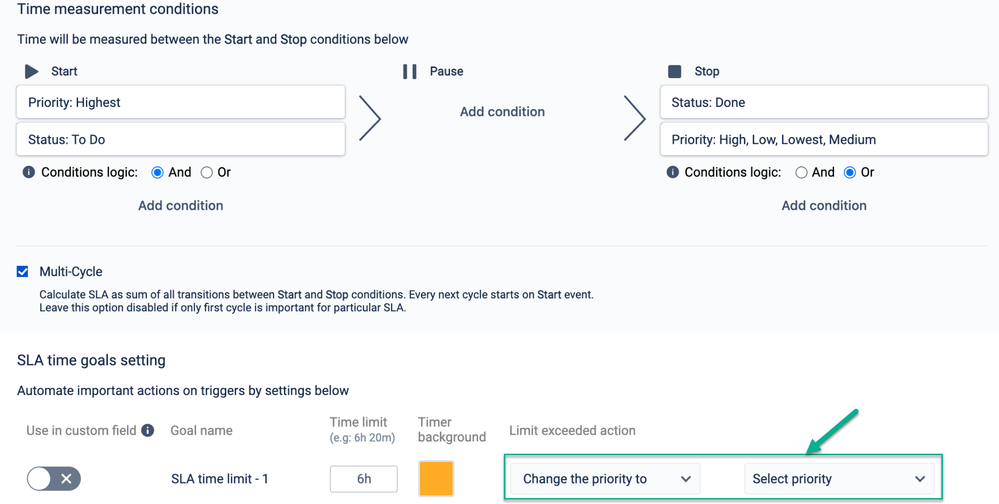Add a Pause condition

502,112
